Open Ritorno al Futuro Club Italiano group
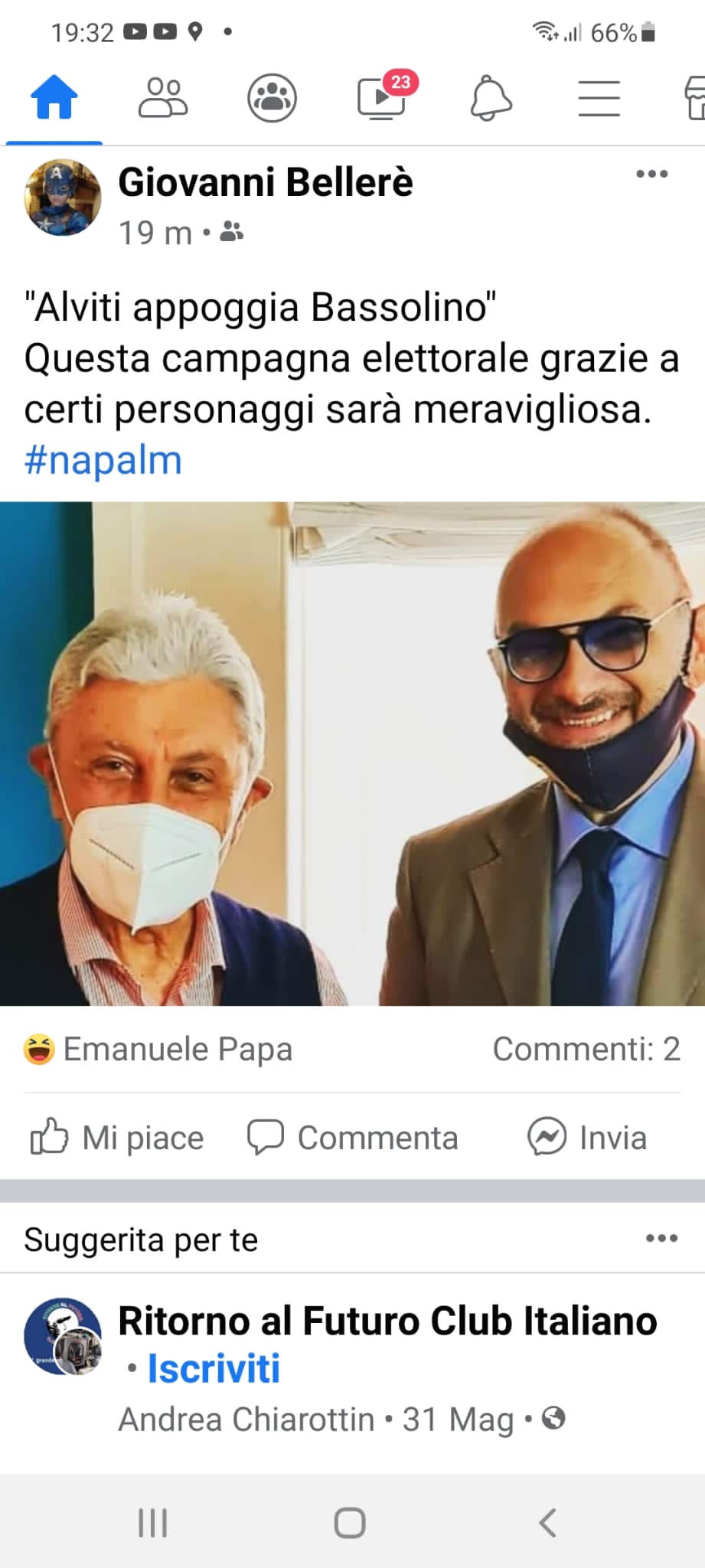This screenshot has width=705, height=1568. [387, 1321]
